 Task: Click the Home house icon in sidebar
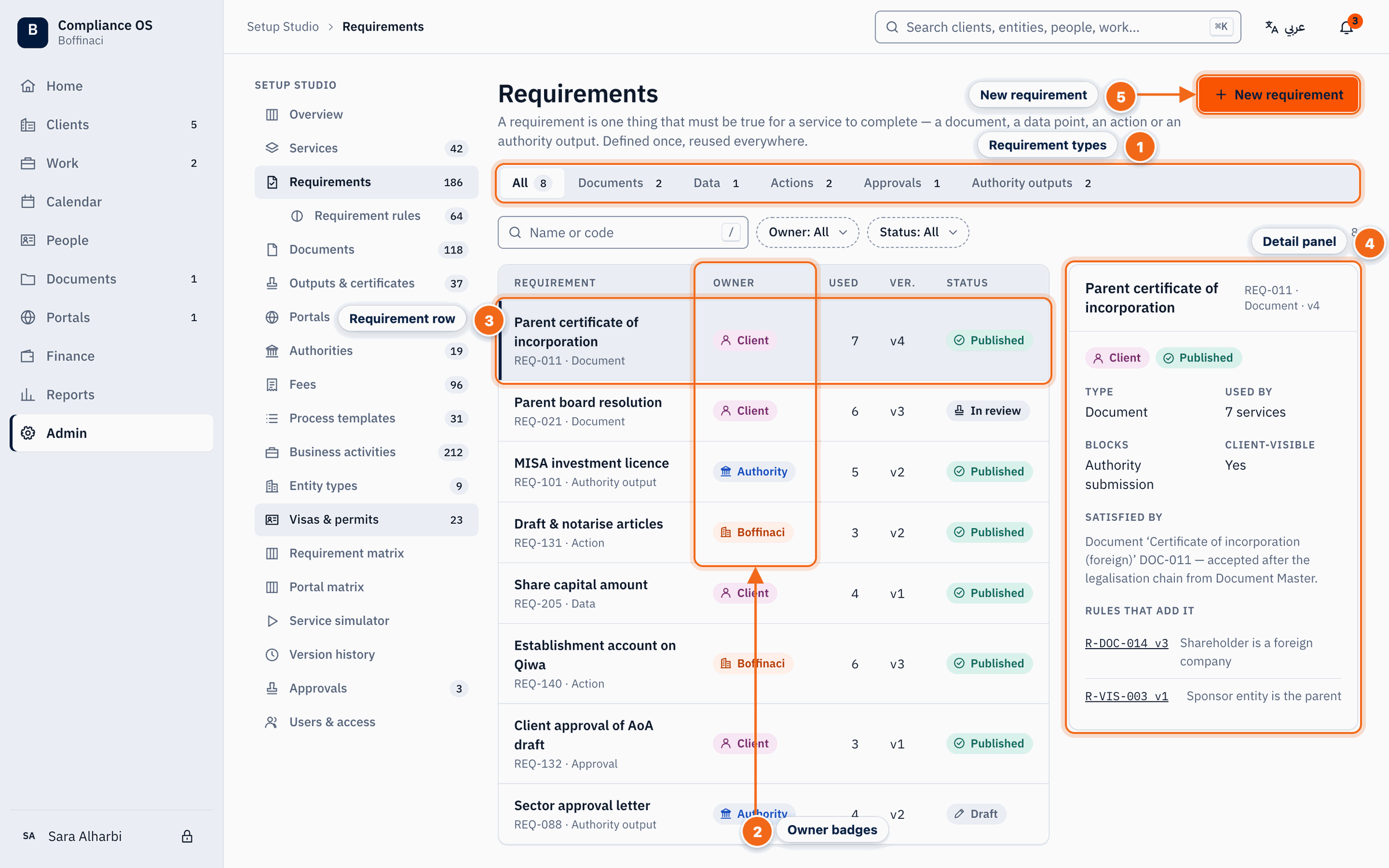[28, 86]
